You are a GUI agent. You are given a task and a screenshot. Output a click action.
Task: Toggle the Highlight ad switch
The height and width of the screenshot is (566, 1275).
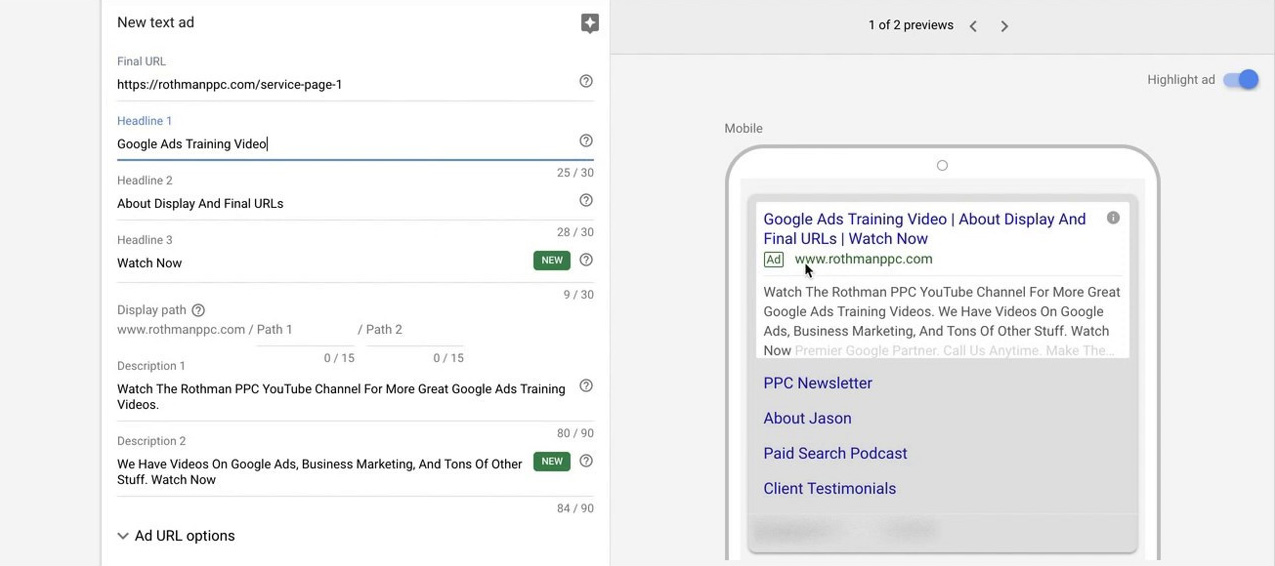pos(1241,79)
